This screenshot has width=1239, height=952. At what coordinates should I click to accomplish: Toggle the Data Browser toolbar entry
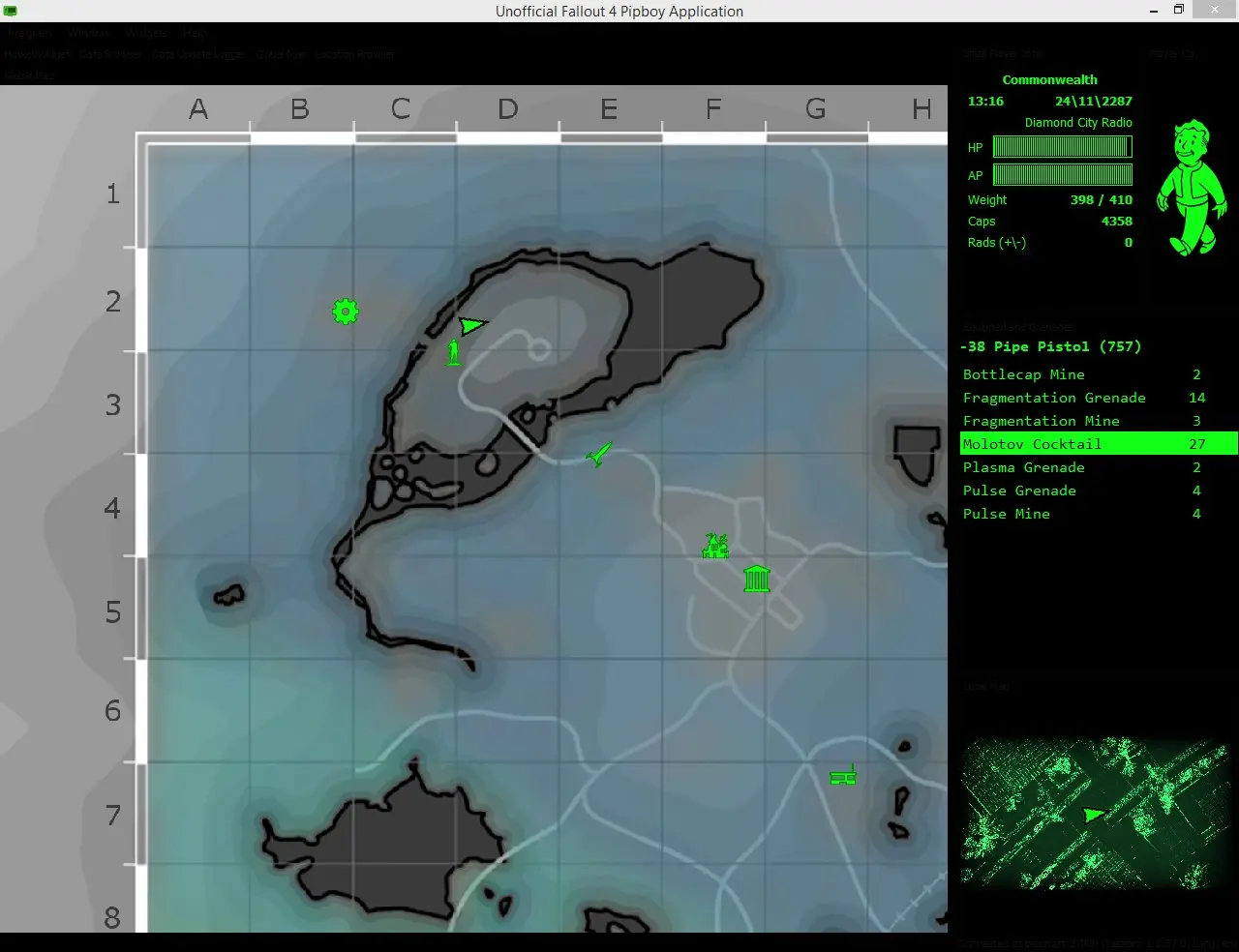pos(110,54)
